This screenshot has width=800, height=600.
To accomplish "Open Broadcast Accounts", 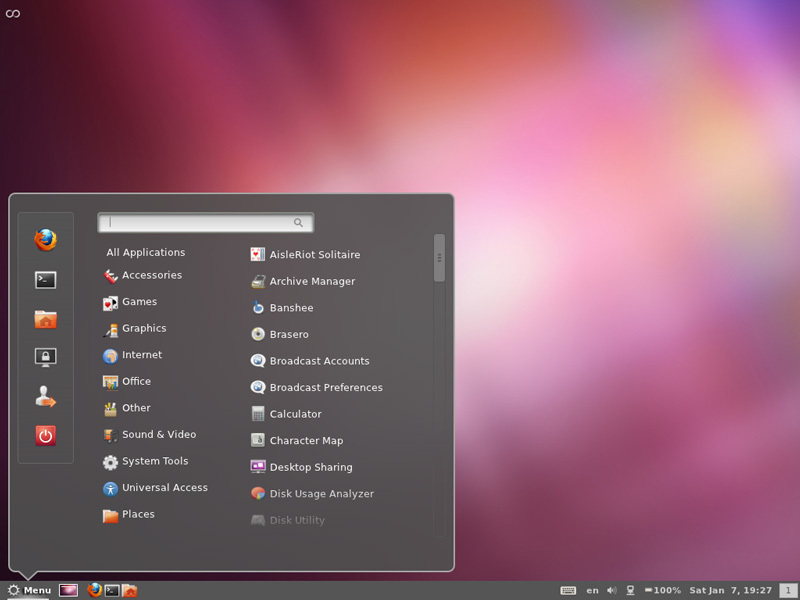I will [310, 361].
